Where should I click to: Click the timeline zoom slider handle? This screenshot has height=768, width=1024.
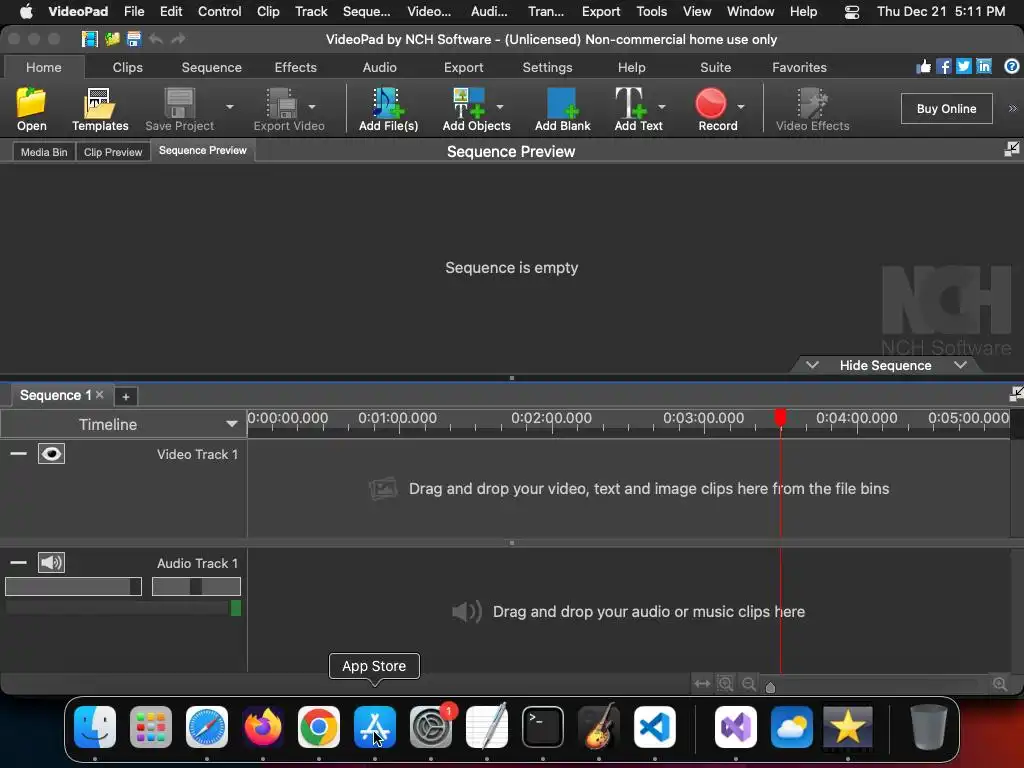pos(770,687)
